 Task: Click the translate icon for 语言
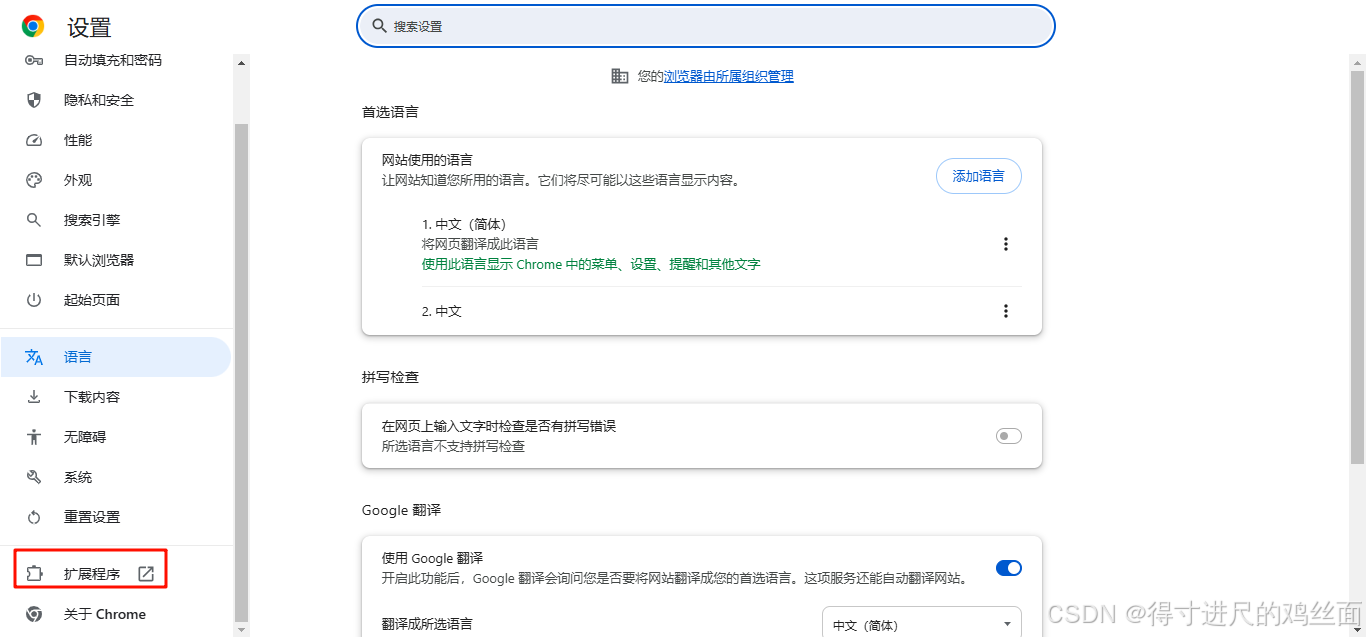pos(34,357)
